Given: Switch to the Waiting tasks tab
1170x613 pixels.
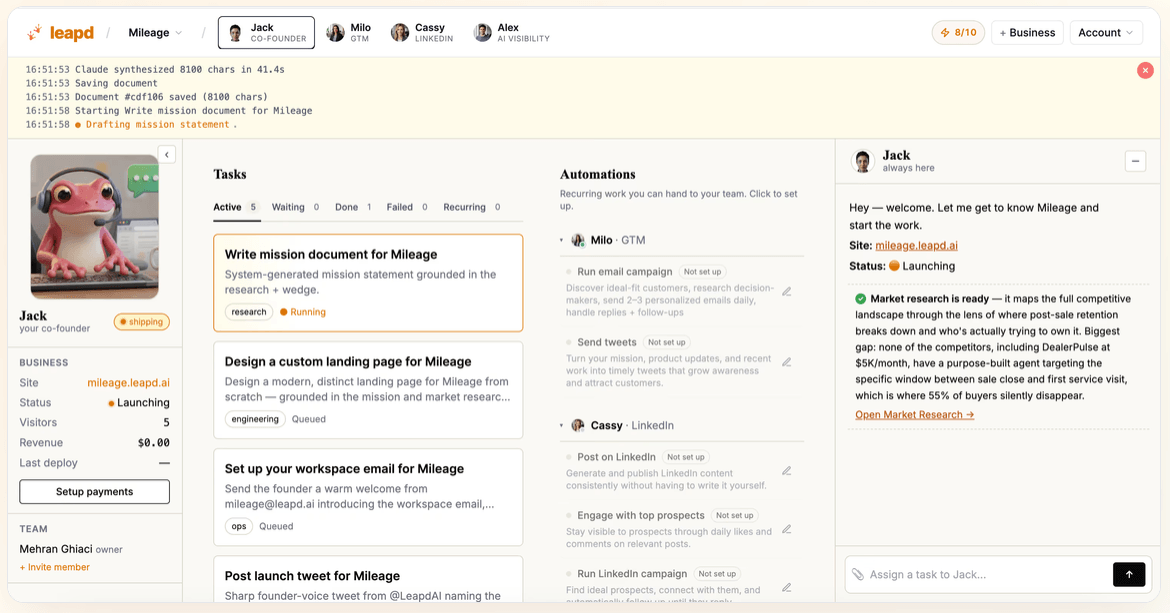Looking at the screenshot, I should pyautogui.click(x=295, y=207).
